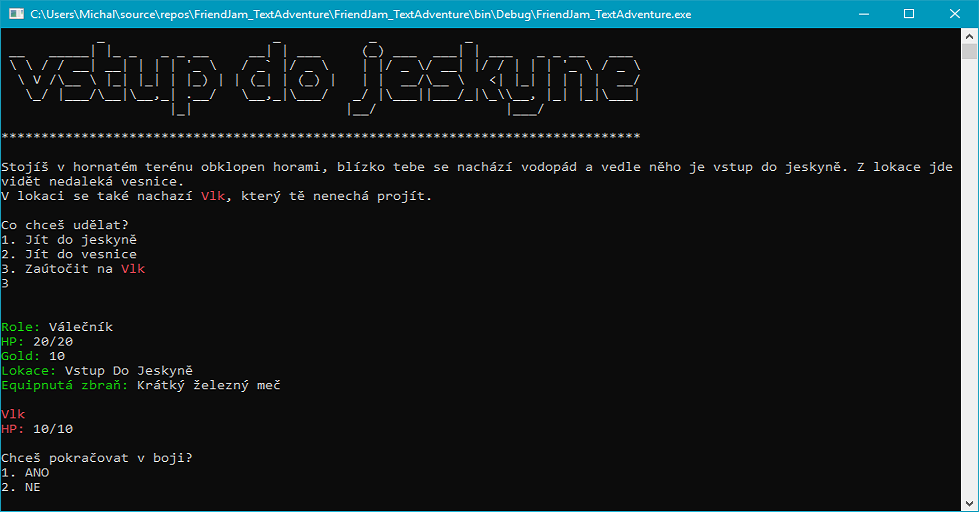Click the scrollbar up arrow

click(969, 37)
